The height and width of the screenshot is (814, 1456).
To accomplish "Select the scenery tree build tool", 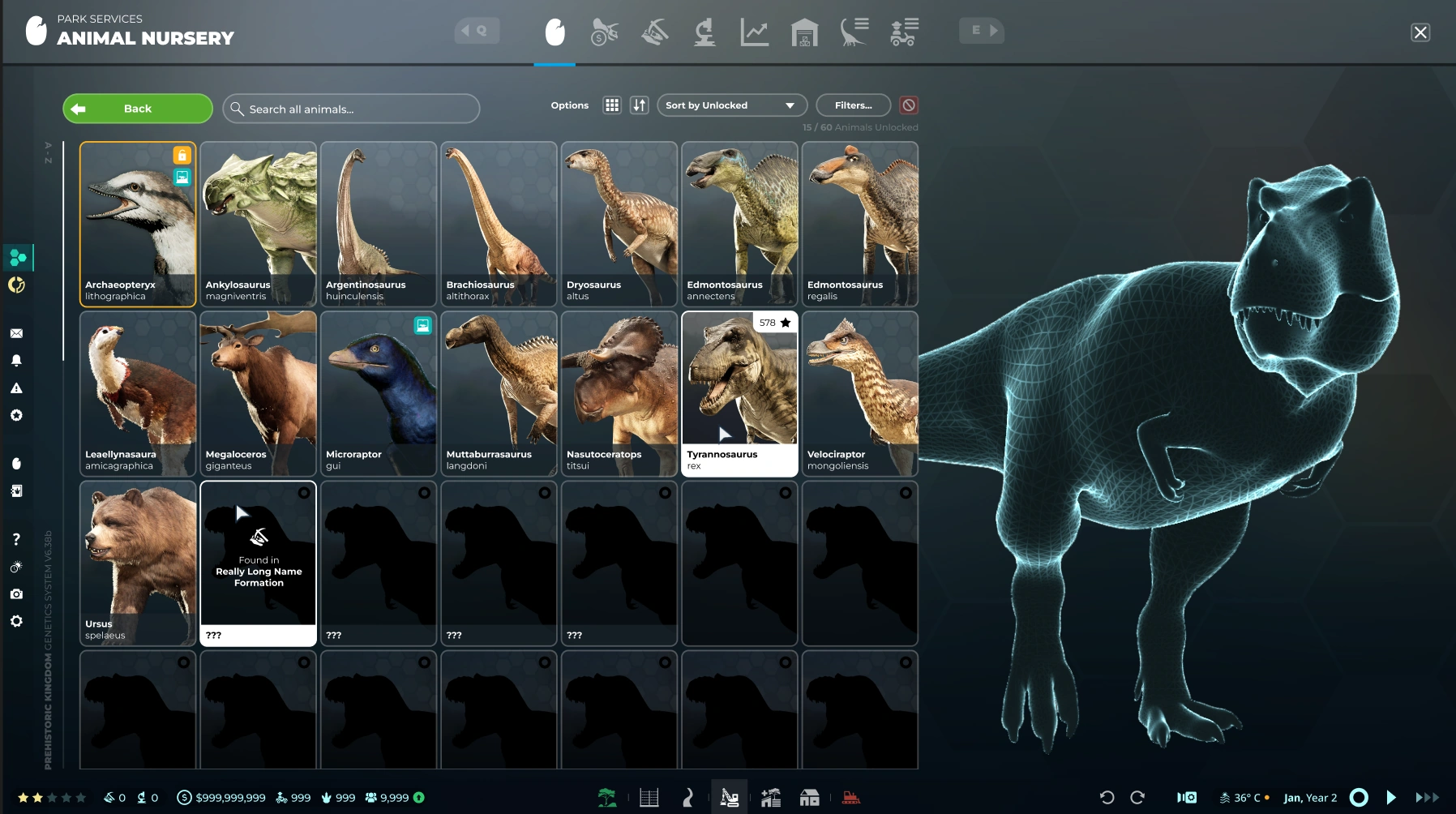I will point(607,798).
